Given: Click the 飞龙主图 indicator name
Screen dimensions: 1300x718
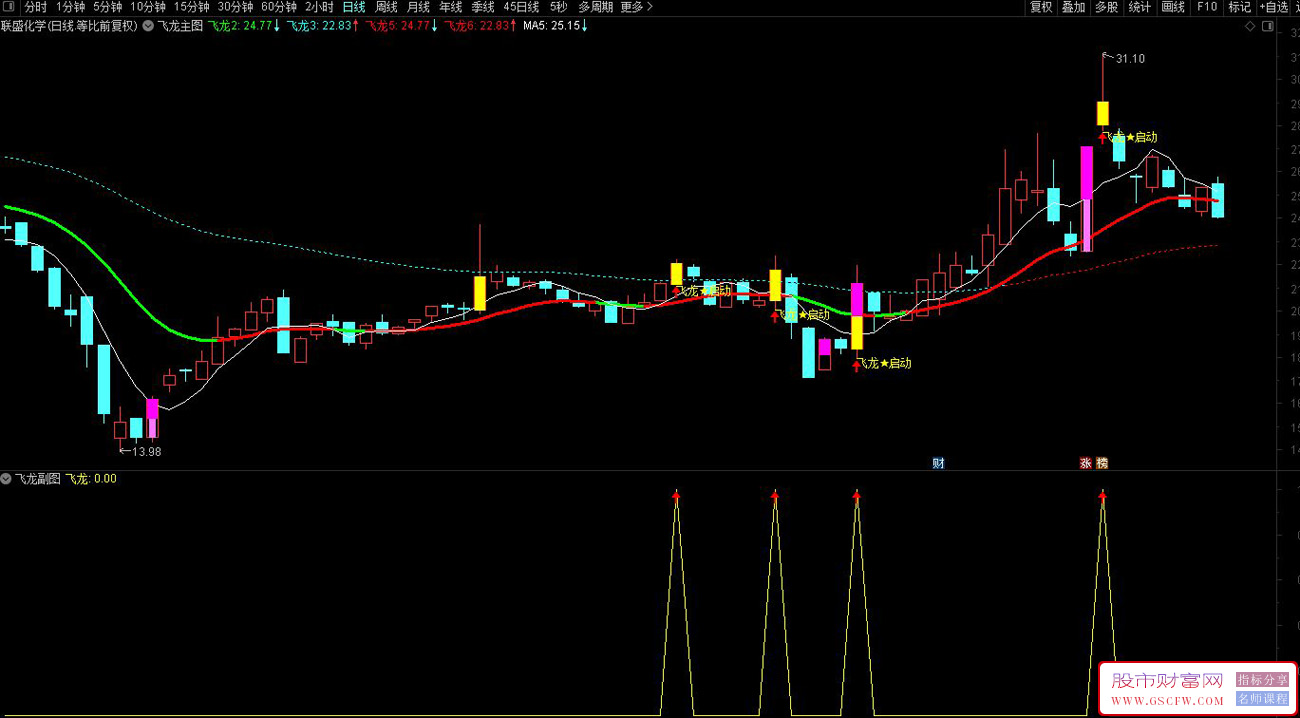Looking at the screenshot, I should tap(180, 27).
